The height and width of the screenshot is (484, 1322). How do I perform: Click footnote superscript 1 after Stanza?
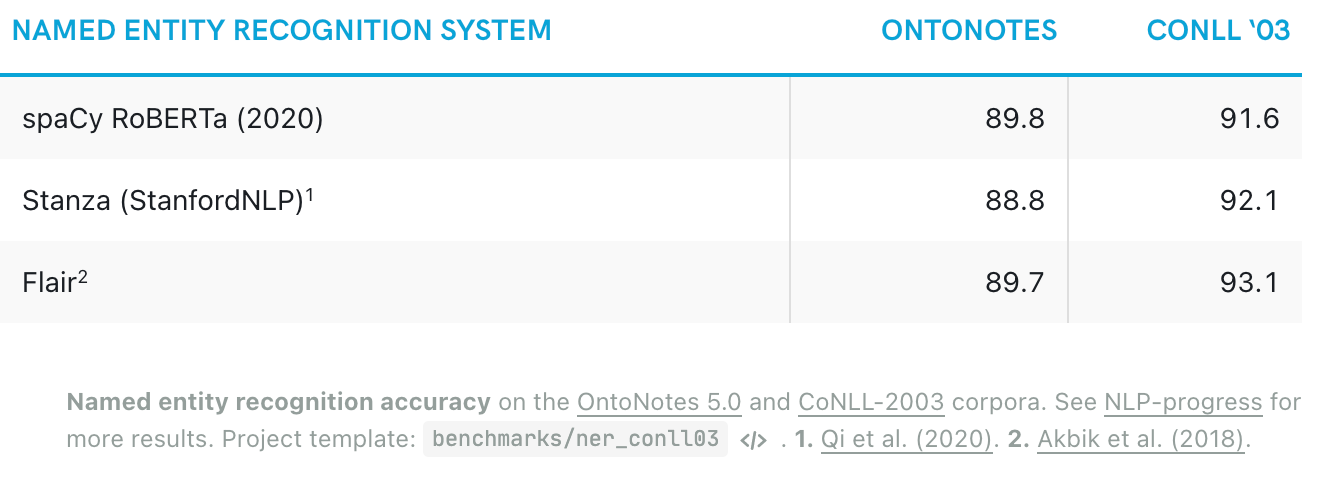click(x=310, y=195)
